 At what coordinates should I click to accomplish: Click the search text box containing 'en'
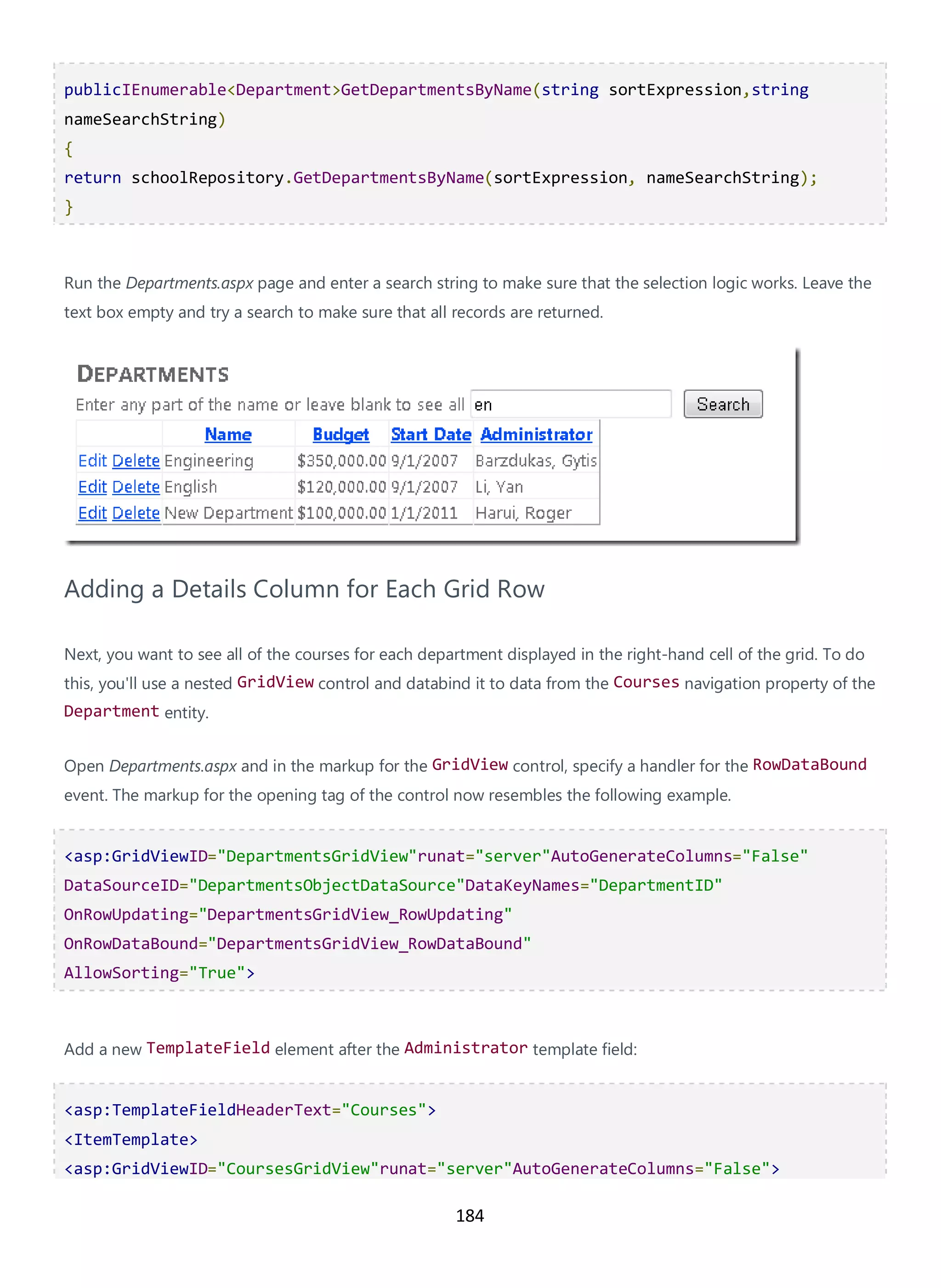571,404
